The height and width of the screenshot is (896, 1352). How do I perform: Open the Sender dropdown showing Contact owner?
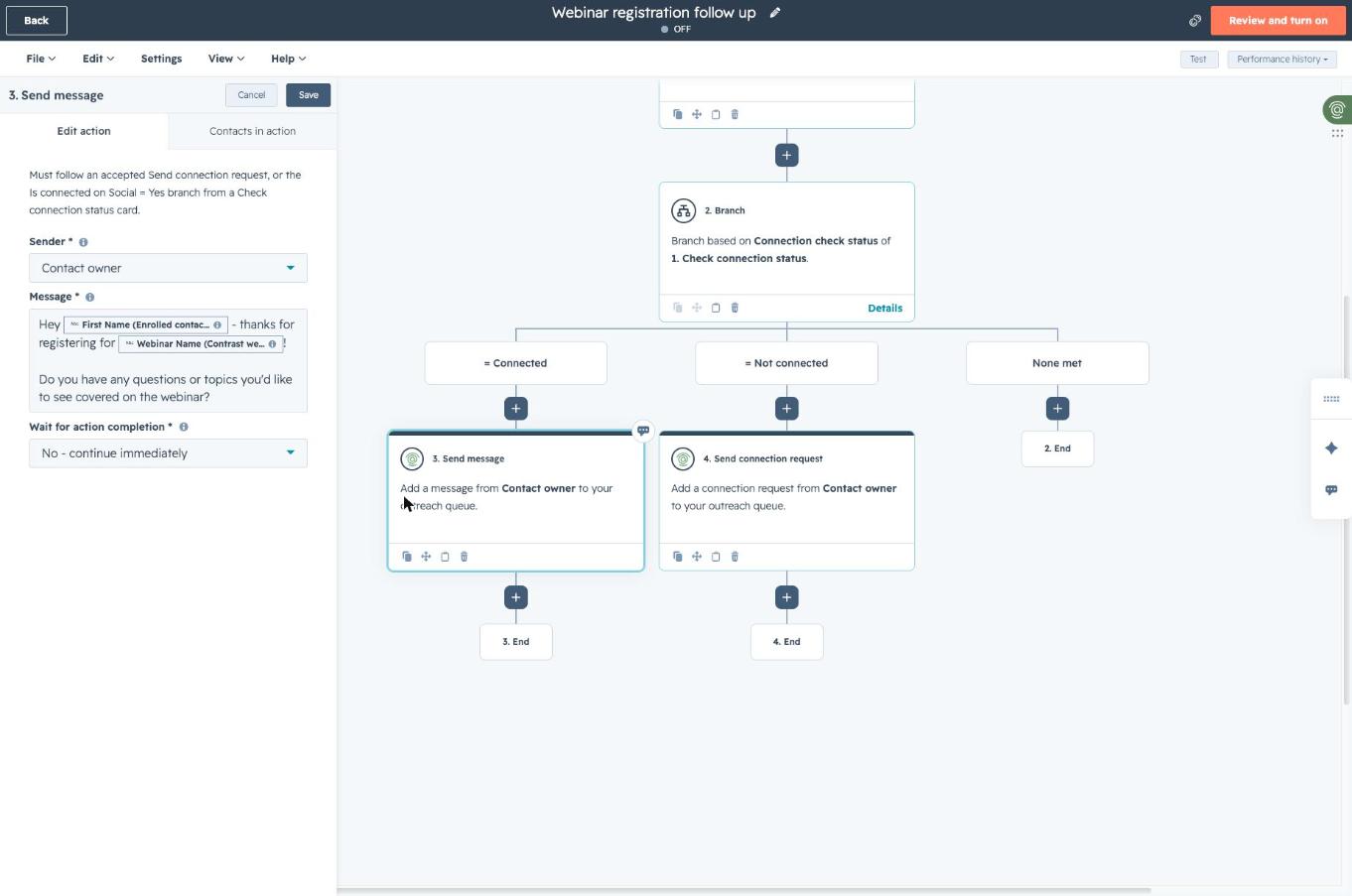click(168, 268)
